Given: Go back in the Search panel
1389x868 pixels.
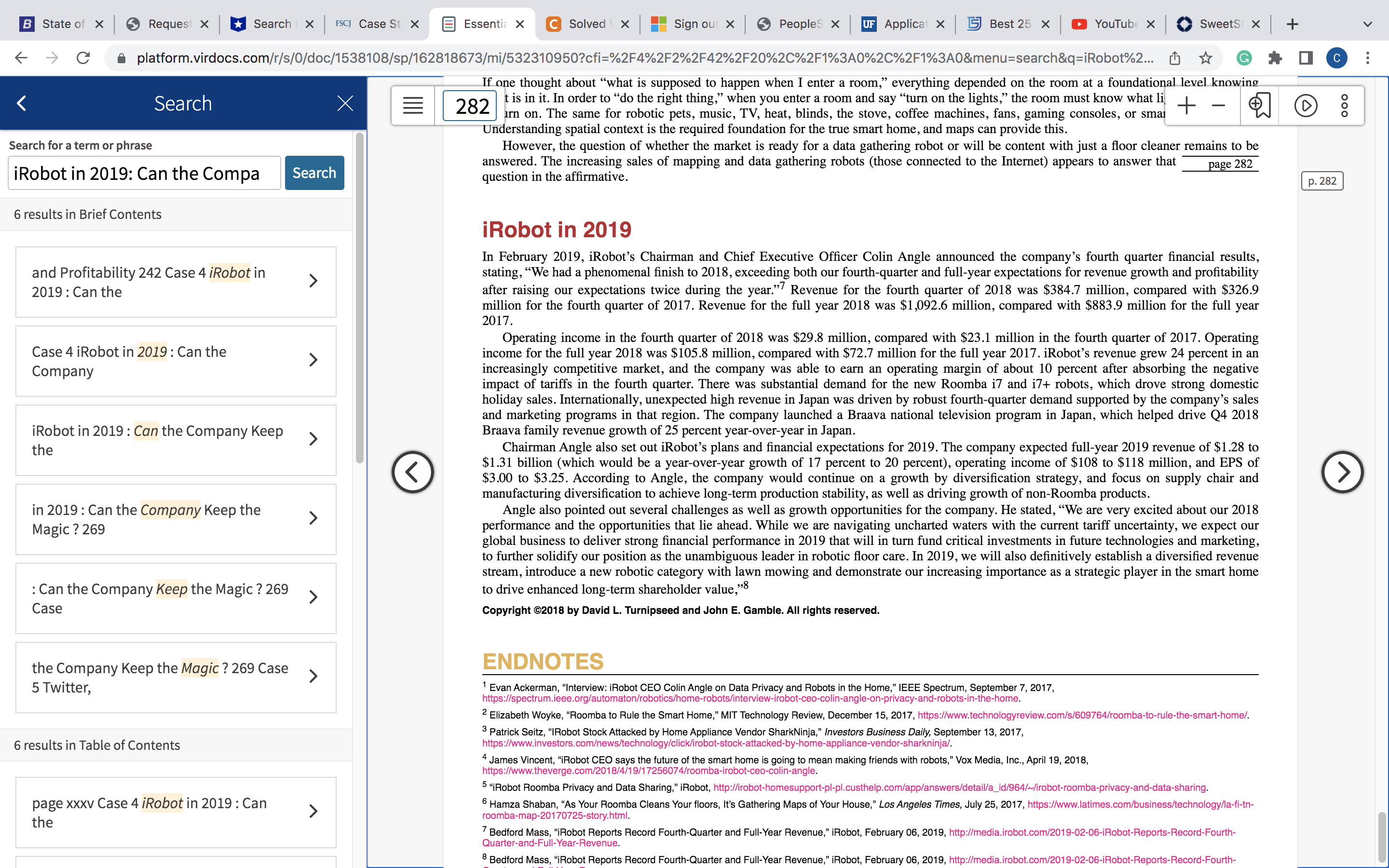Looking at the screenshot, I should 22,103.
